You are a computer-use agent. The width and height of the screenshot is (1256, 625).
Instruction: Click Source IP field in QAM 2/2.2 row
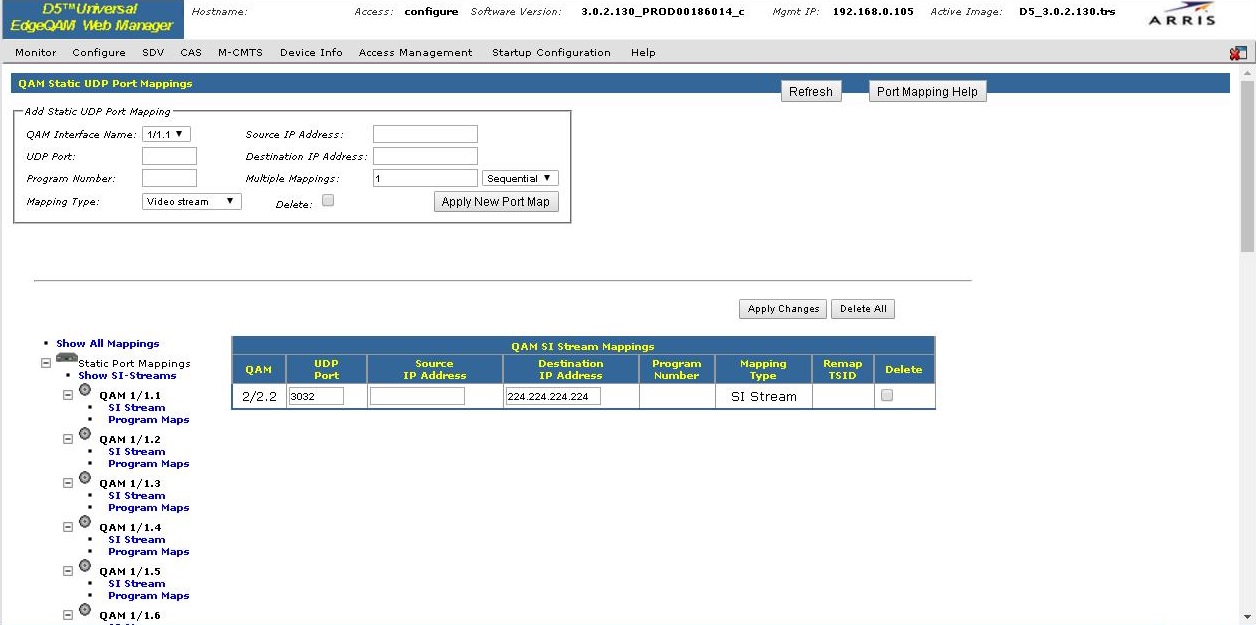pyautogui.click(x=417, y=396)
